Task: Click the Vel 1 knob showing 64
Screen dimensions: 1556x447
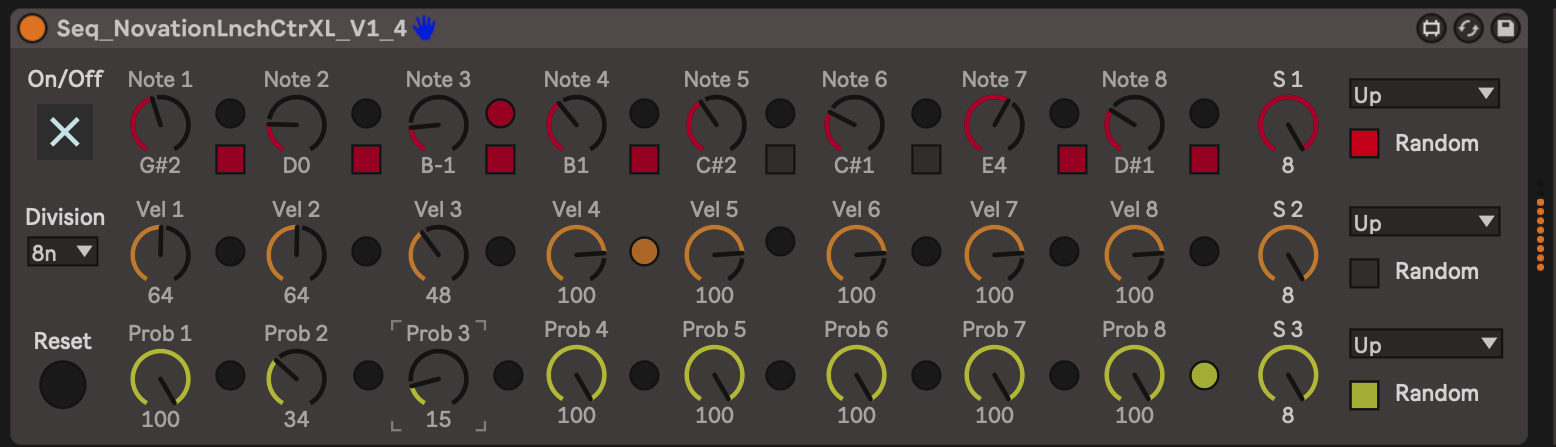Action: (x=160, y=253)
